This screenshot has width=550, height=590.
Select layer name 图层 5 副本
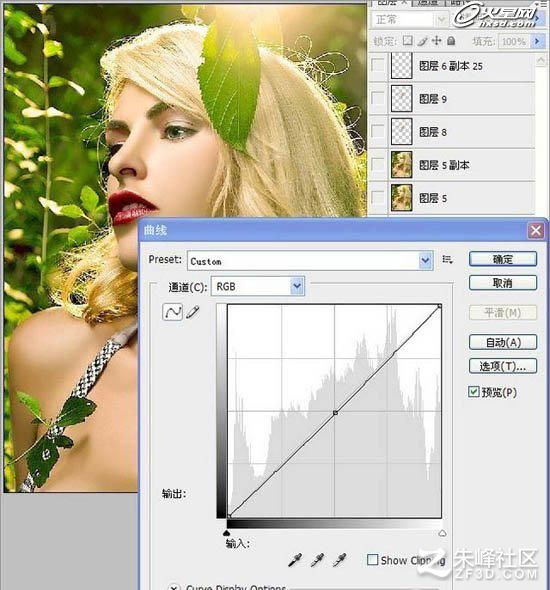(444, 165)
